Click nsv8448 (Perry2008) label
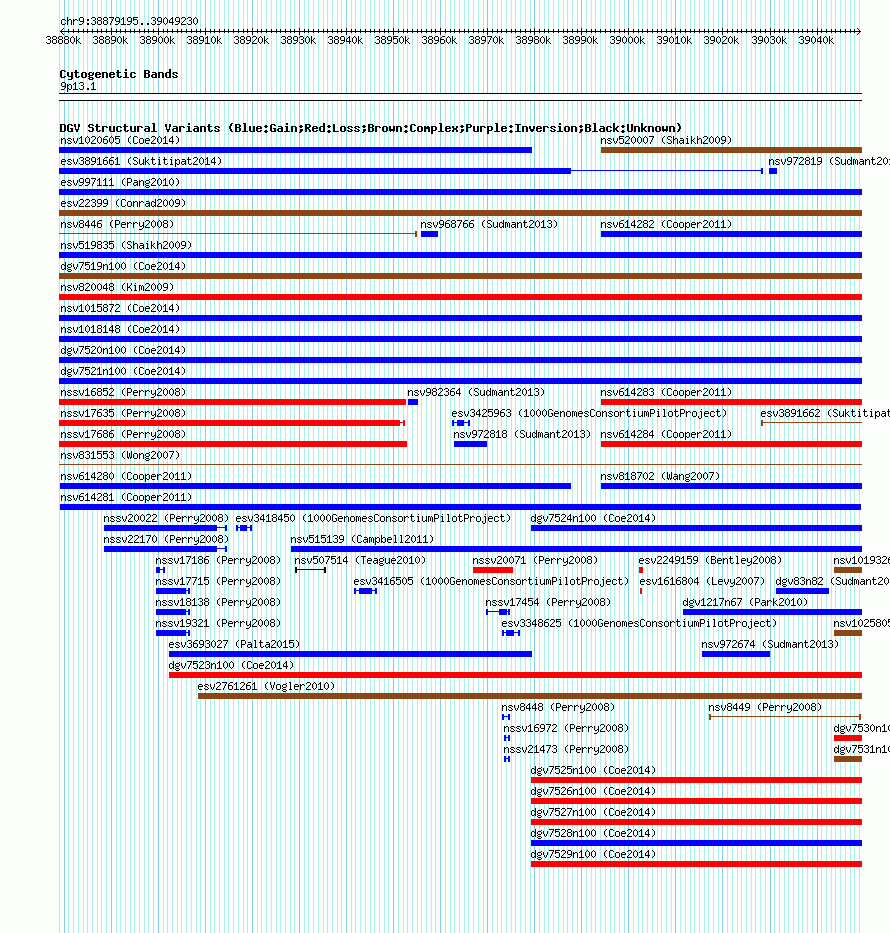 click(x=558, y=707)
